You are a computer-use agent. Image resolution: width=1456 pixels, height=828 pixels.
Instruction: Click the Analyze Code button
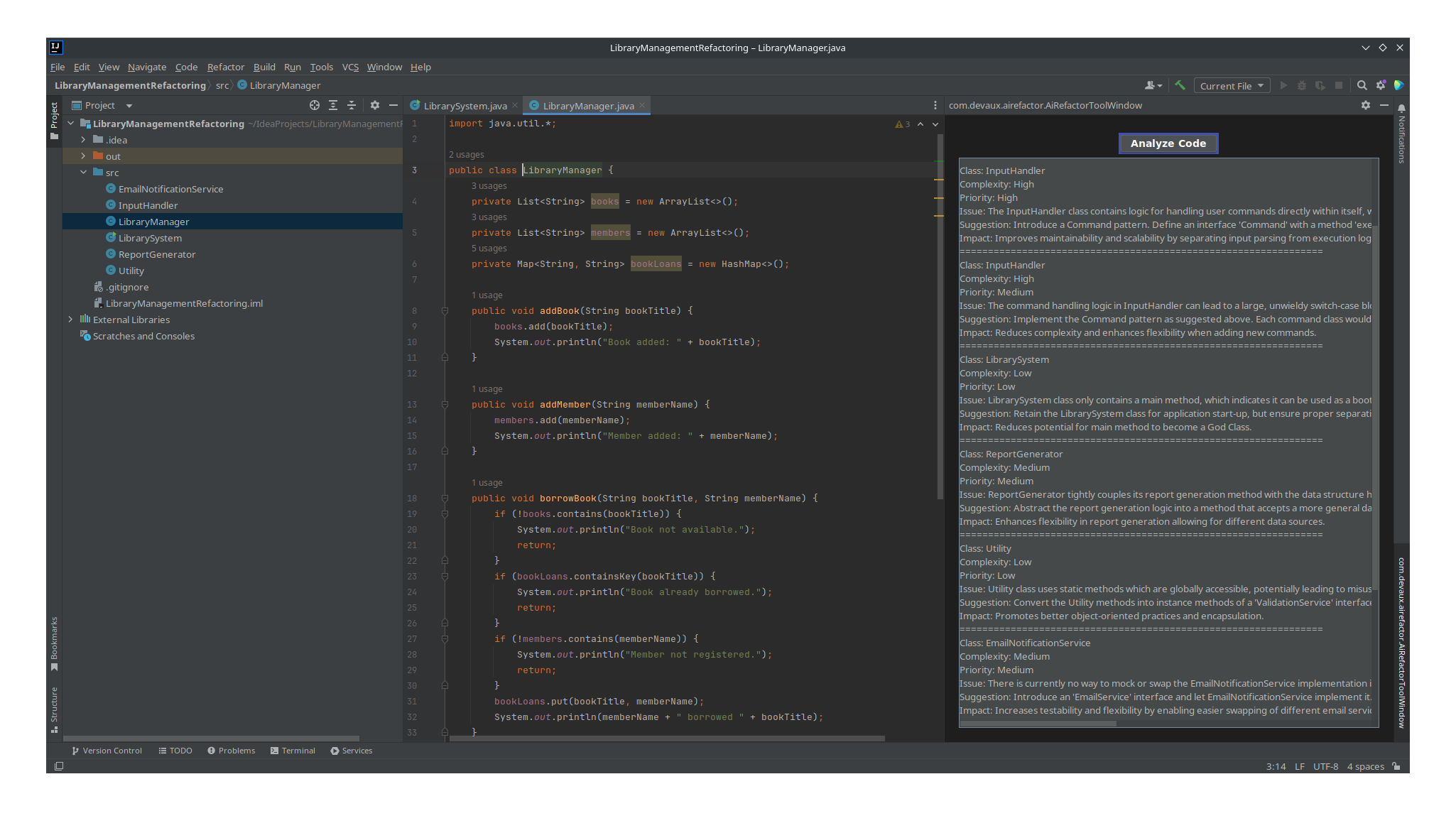[x=1168, y=143]
